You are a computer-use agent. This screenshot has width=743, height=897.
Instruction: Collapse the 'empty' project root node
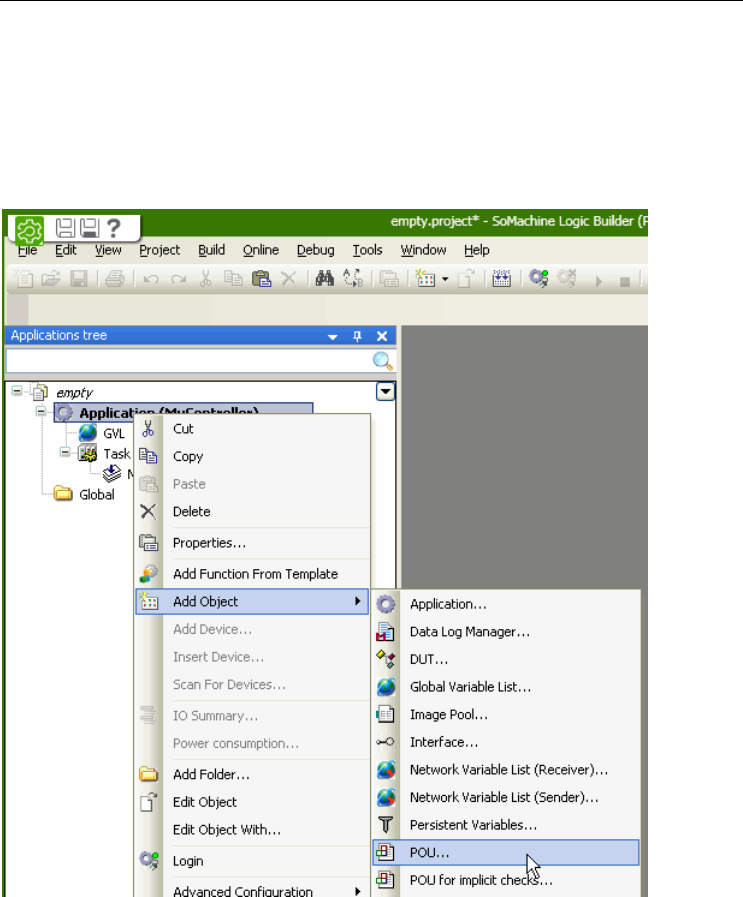tap(17, 391)
